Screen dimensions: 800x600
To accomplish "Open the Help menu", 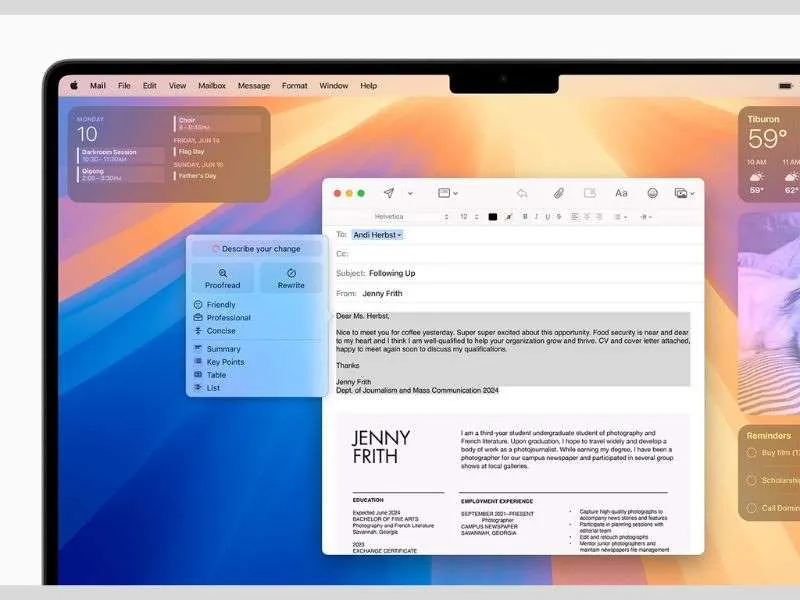I will (x=368, y=86).
